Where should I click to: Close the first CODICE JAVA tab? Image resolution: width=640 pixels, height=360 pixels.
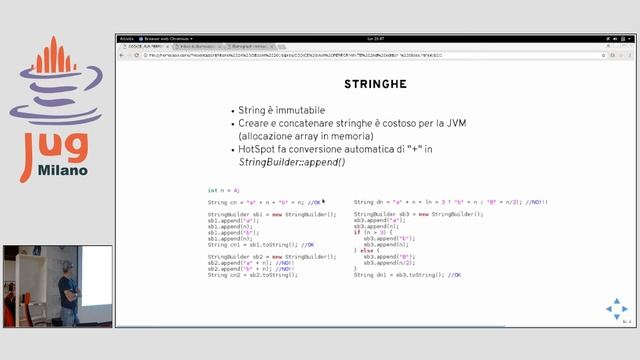[168, 47]
